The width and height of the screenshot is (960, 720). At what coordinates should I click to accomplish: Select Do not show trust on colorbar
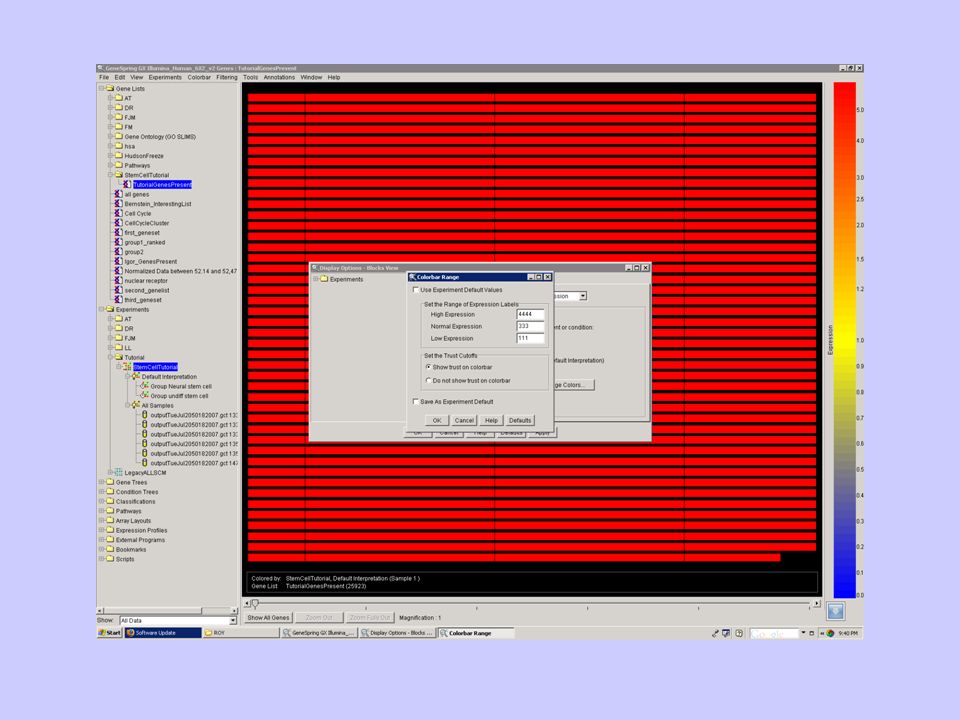(x=428, y=381)
